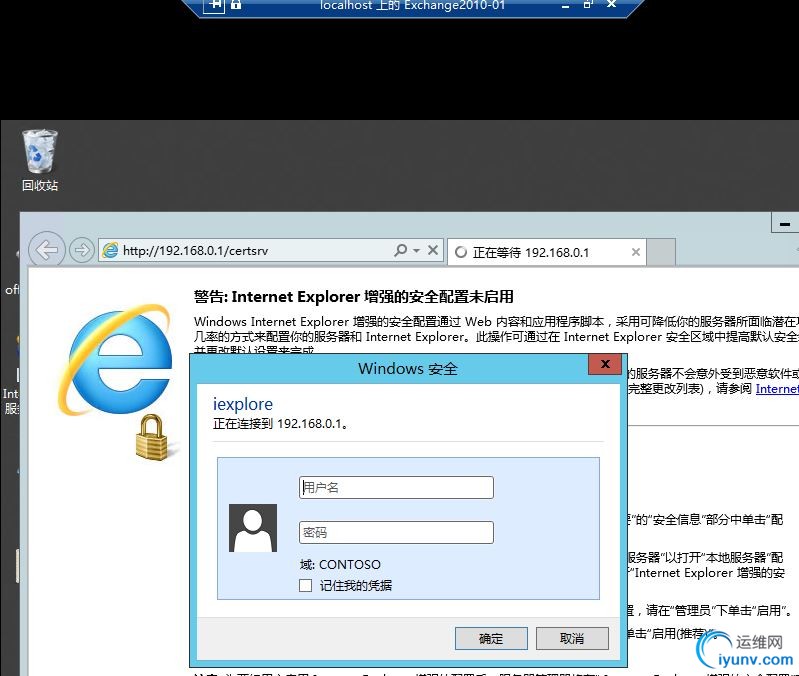The width and height of the screenshot is (799, 676).
Task: Click the 确定 (OK) button
Action: pyautogui.click(x=491, y=638)
